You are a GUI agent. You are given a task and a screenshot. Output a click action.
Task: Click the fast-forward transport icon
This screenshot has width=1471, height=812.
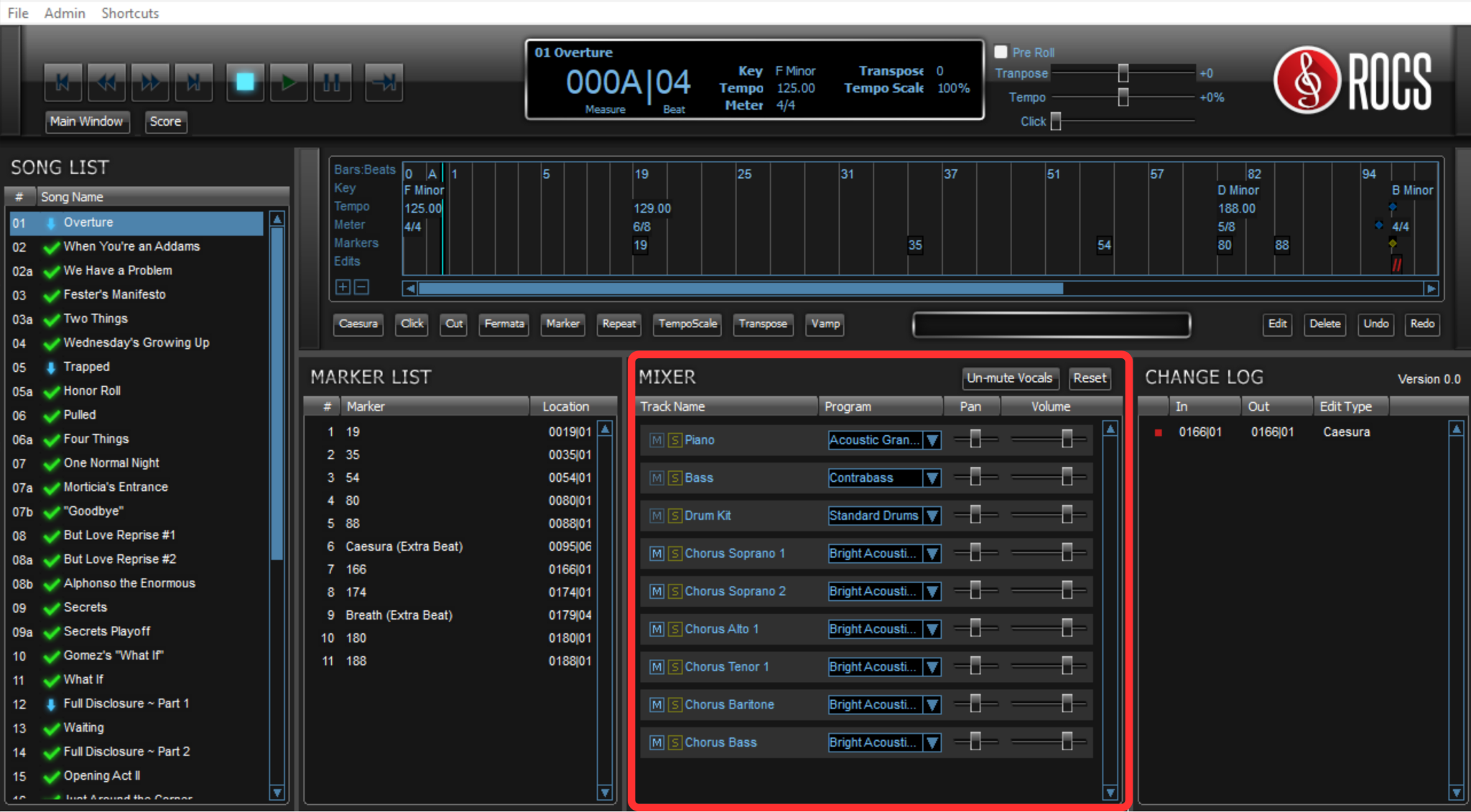[150, 82]
